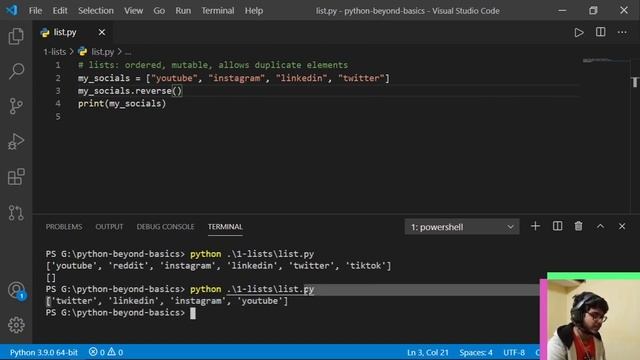This screenshot has height=360, width=640.
Task: Open the Edit menu
Action: click(x=60, y=11)
